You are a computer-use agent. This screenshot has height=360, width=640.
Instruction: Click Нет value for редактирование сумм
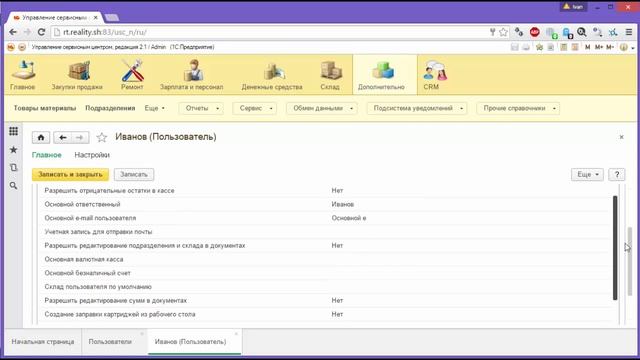coord(337,300)
